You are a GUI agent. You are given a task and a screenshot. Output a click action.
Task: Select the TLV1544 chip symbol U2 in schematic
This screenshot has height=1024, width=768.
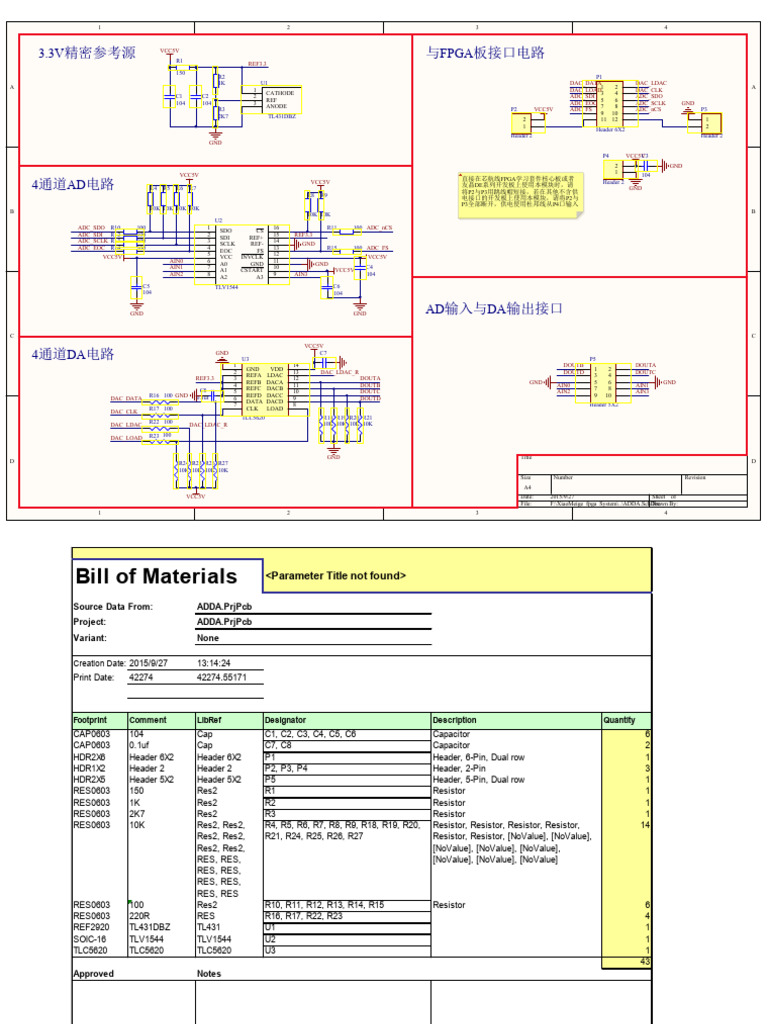tap(242, 254)
